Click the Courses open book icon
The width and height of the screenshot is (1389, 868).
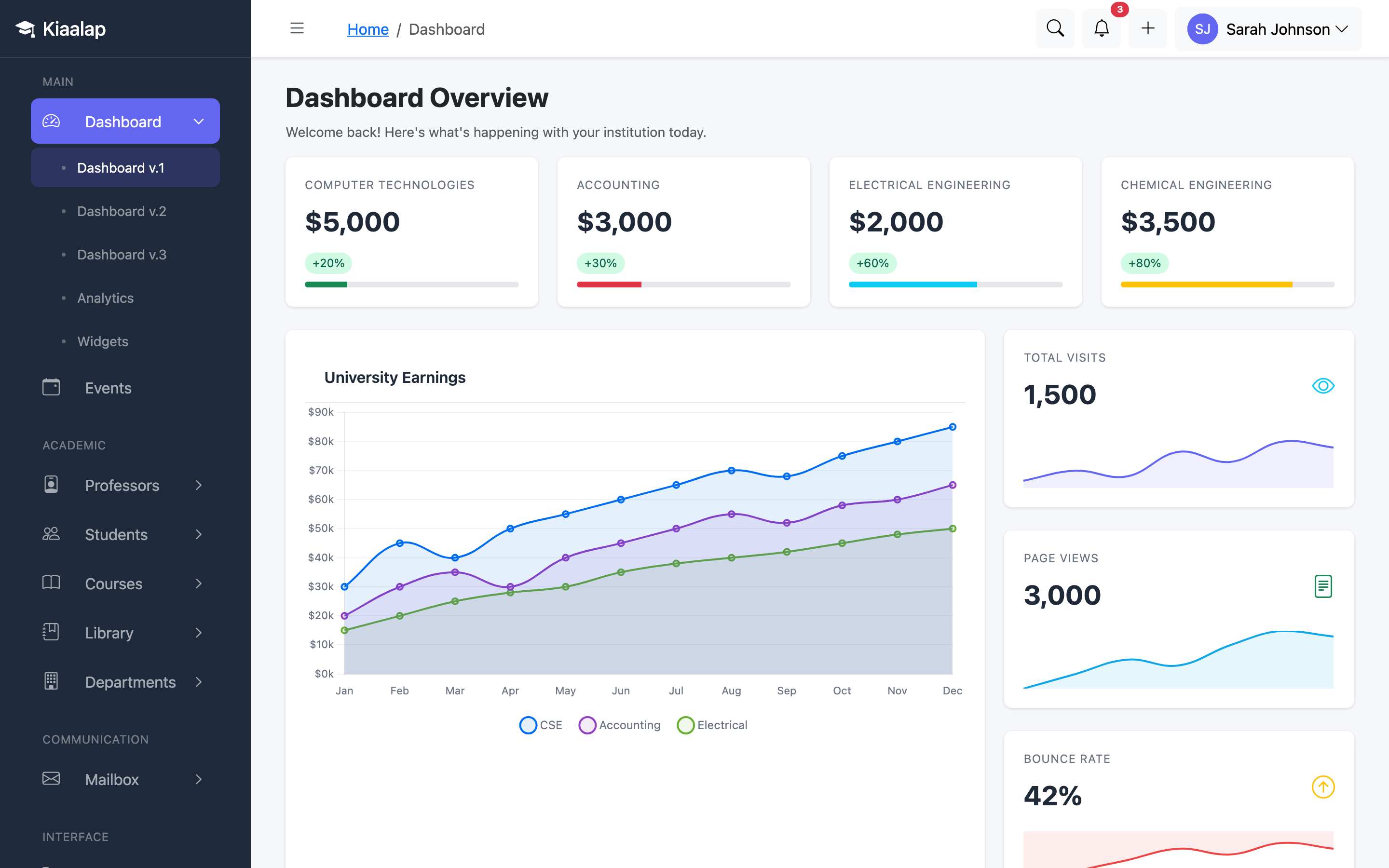point(51,583)
